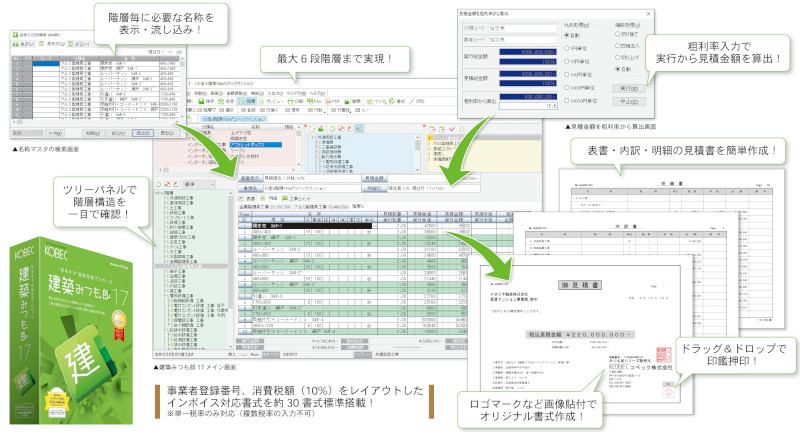Click the 行挿入 row insert toolbar icon

coord(263,110)
